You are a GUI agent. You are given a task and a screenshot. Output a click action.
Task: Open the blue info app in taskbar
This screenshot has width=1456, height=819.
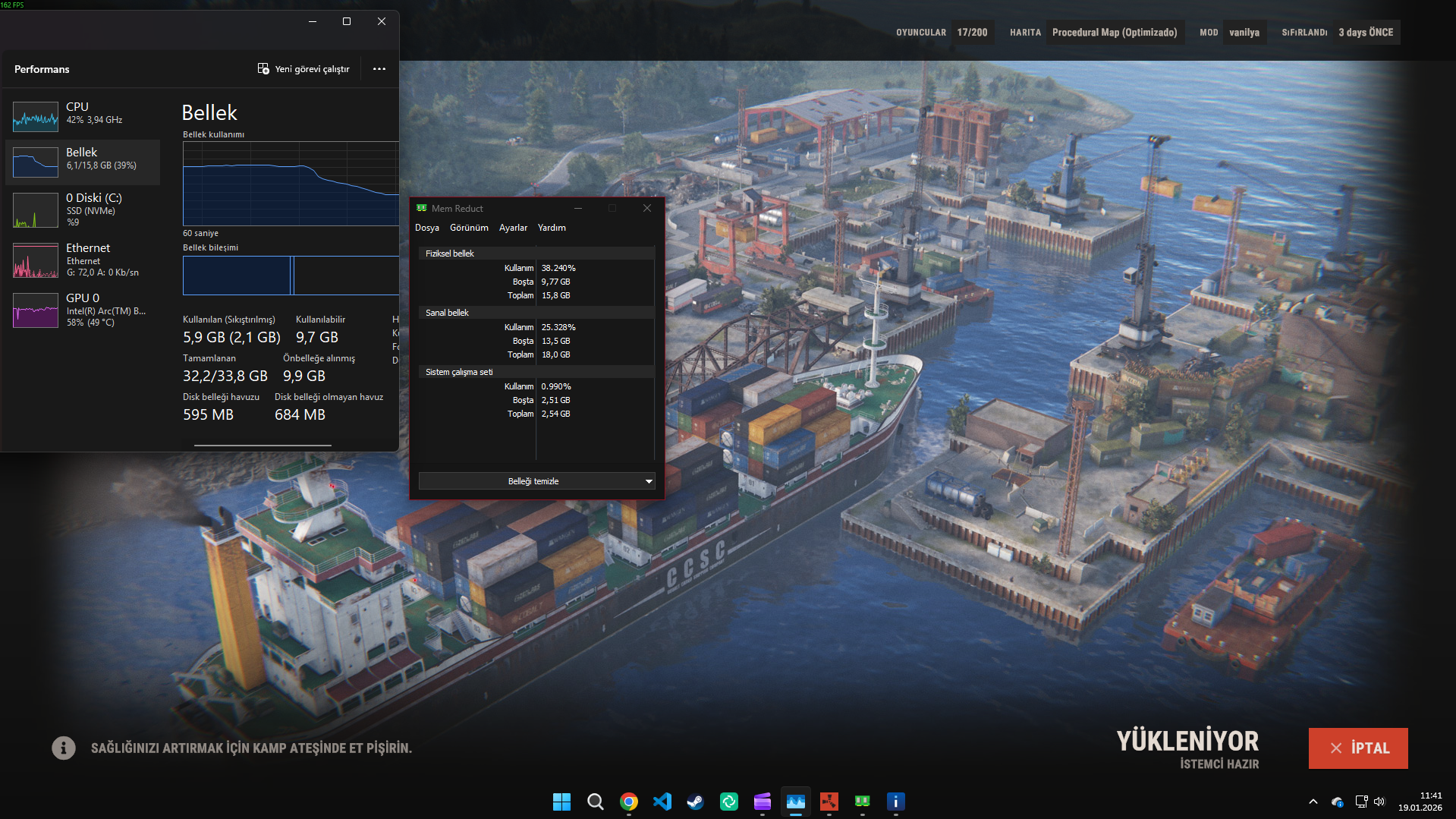pyautogui.click(x=896, y=802)
